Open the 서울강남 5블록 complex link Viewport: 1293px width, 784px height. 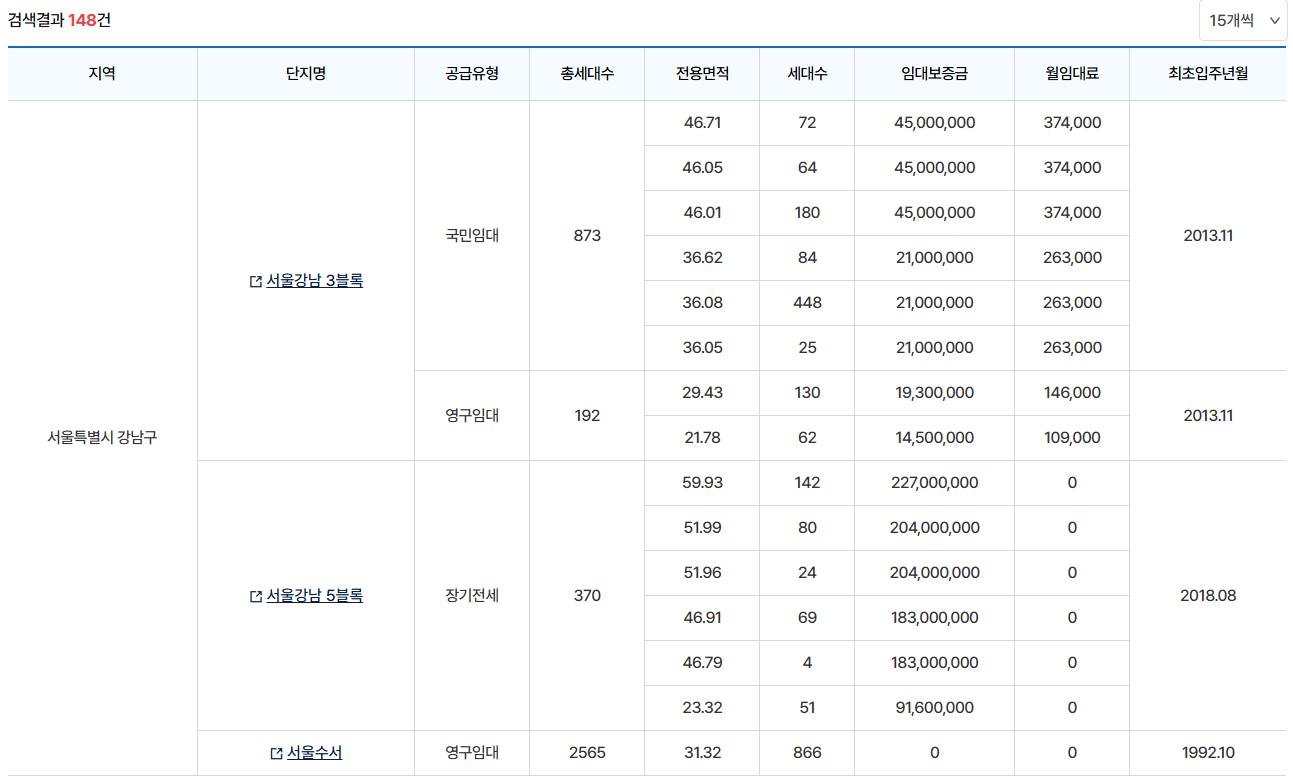click(x=315, y=596)
